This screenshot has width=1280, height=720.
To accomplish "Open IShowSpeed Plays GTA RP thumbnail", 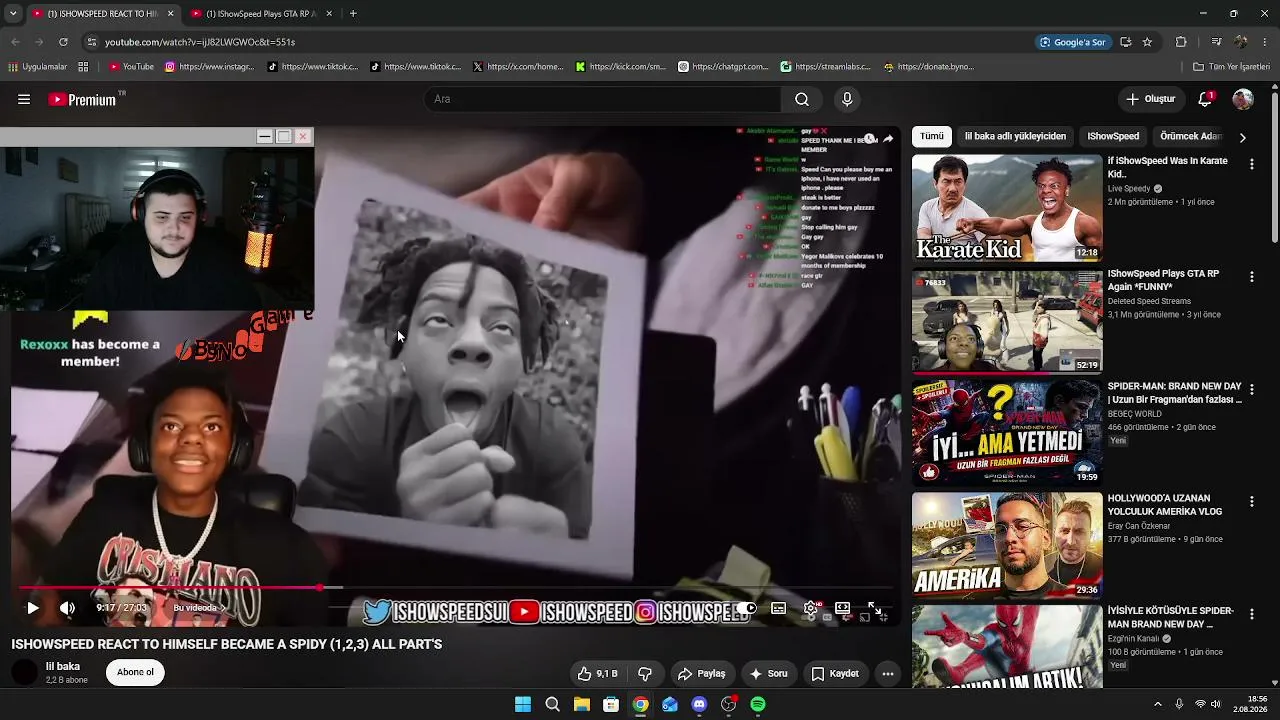I will coord(1007,321).
